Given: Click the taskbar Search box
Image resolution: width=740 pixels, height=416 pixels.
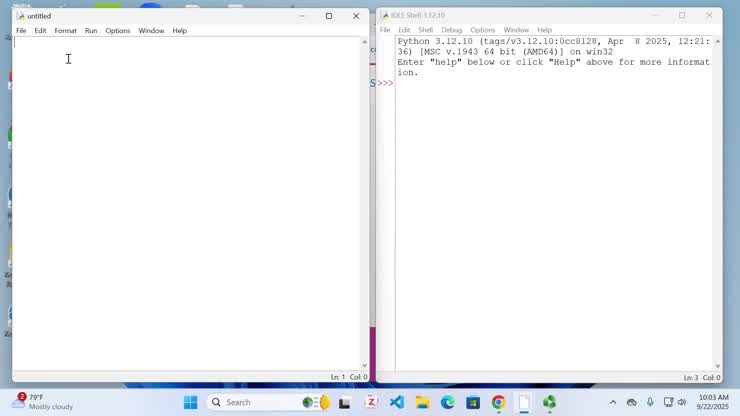Looking at the screenshot, I should pos(269,402).
